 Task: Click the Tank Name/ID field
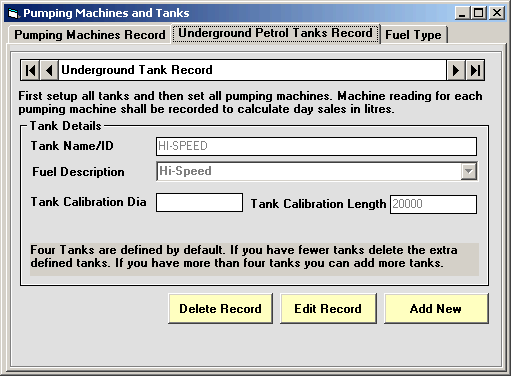point(316,146)
